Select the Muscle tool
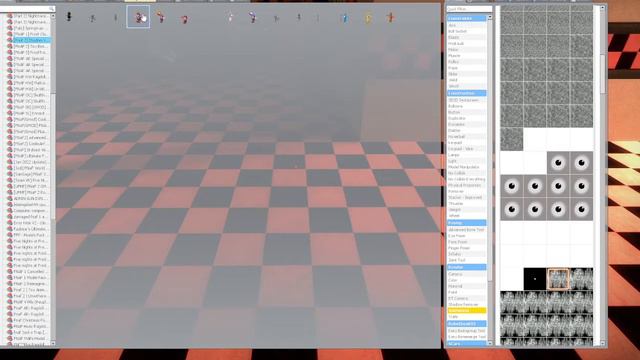640x360 pixels. coord(467,56)
